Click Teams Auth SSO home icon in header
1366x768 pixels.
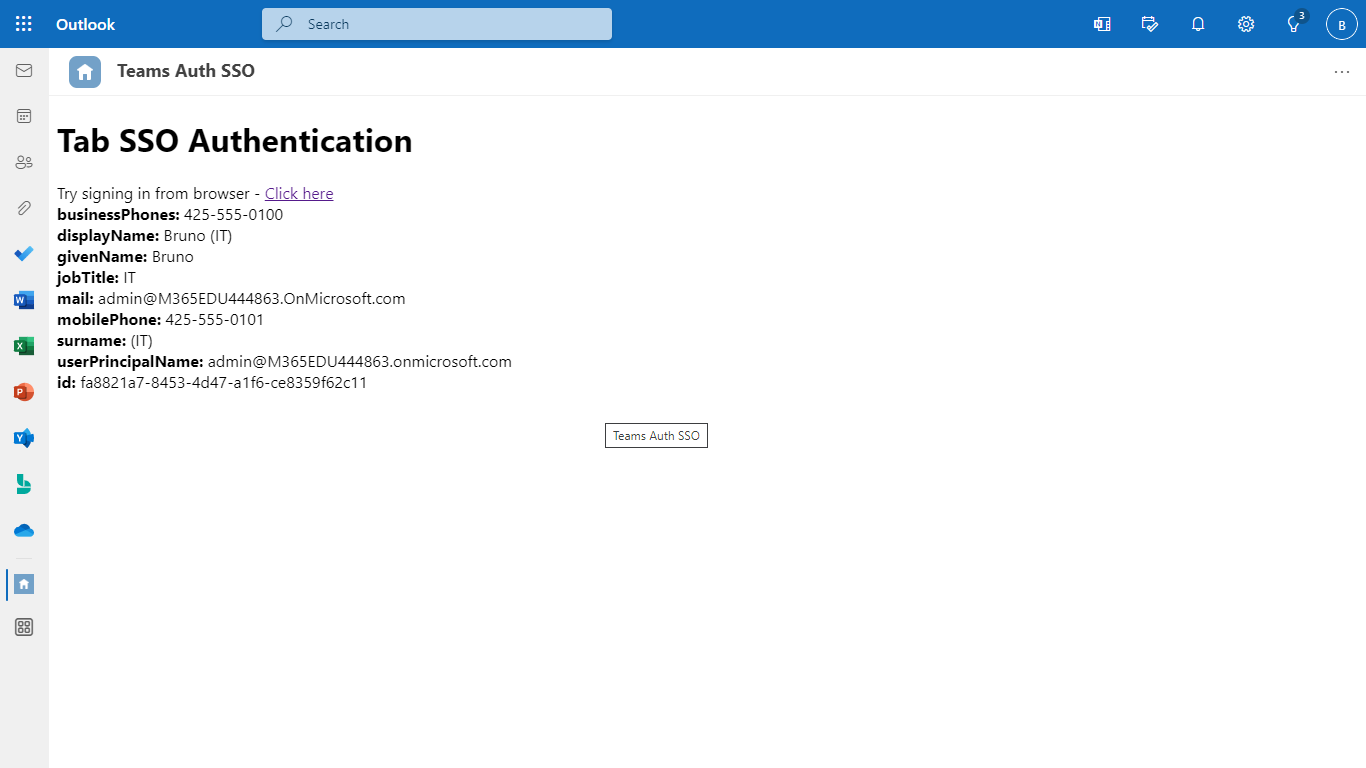85,72
